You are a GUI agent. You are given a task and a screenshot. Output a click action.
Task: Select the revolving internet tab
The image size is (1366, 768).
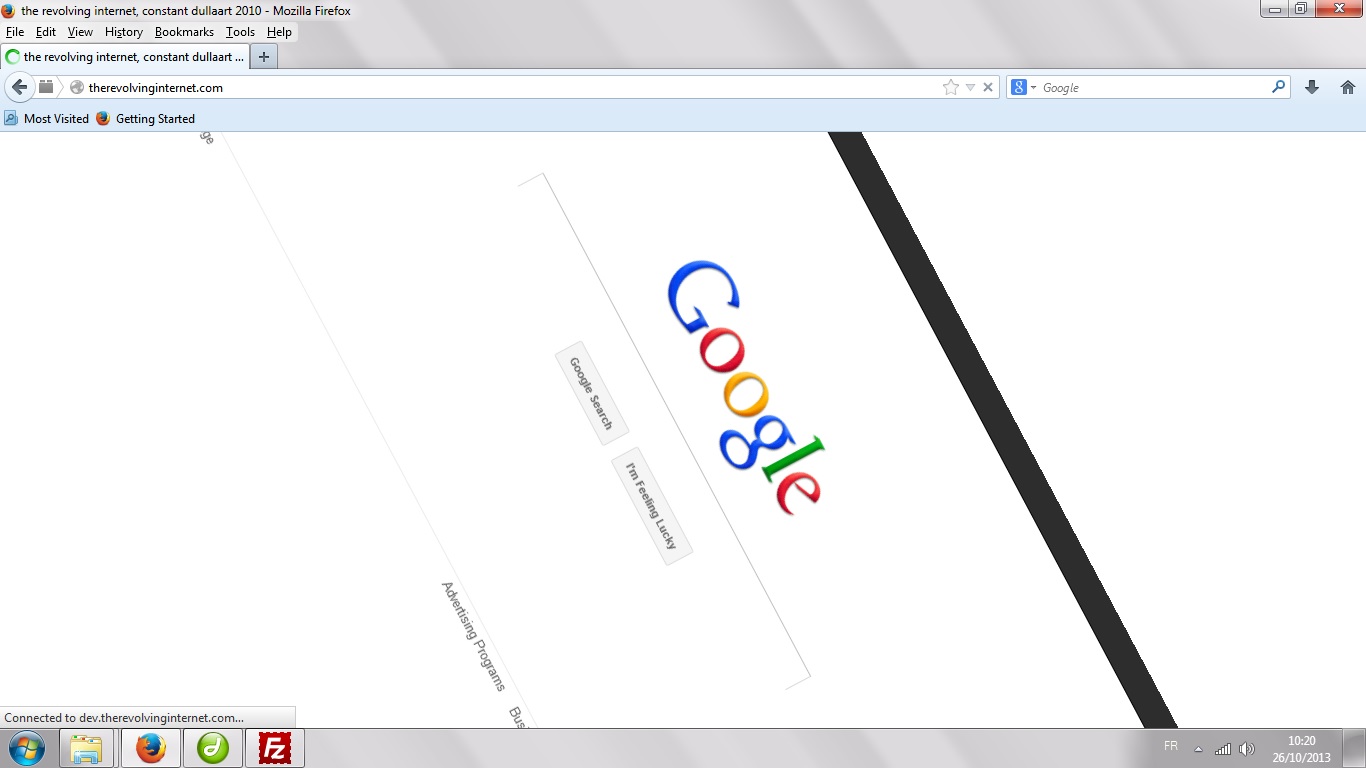[124, 57]
